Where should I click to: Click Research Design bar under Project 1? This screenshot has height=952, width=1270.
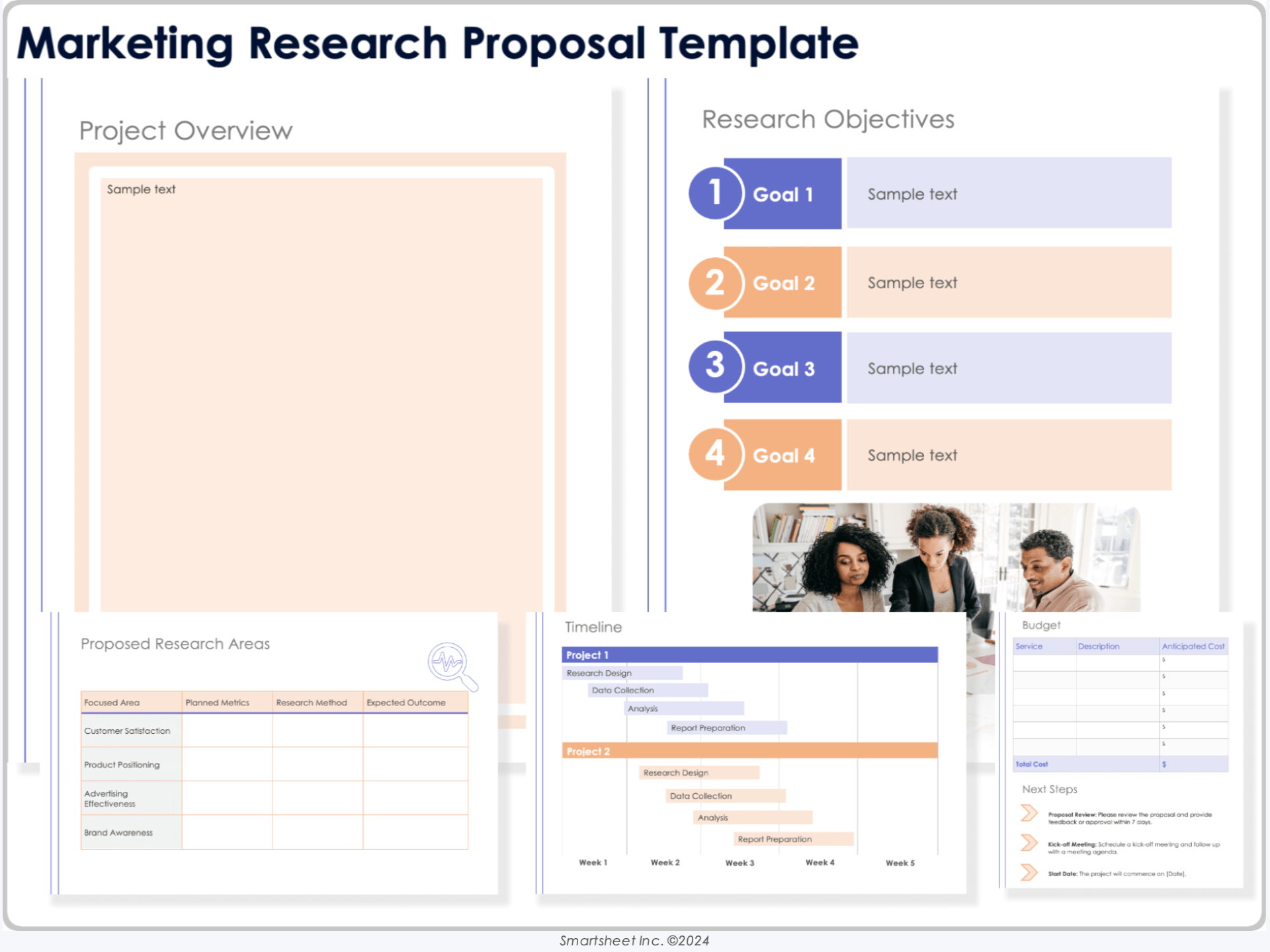coord(622,673)
